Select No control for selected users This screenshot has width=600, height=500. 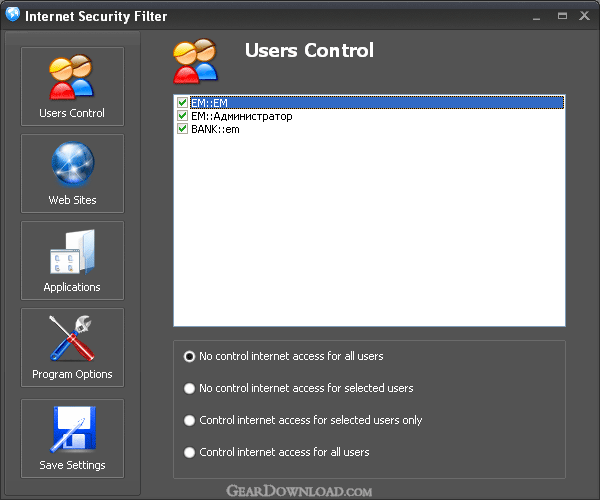point(189,388)
